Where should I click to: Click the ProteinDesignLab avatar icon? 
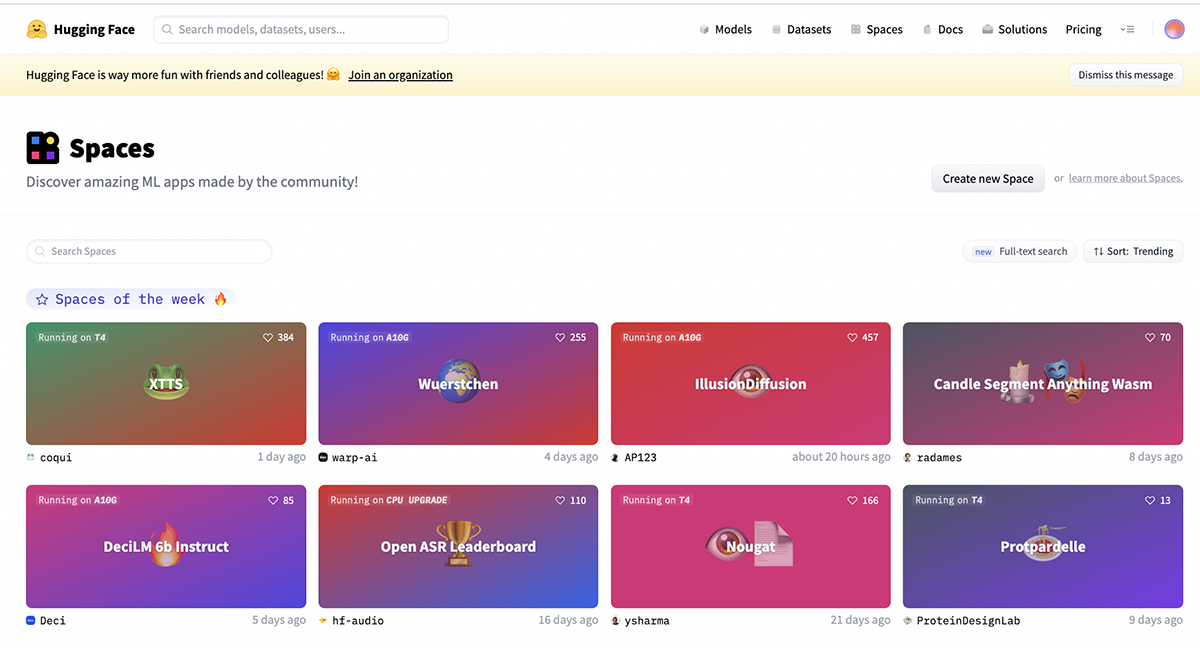908,621
